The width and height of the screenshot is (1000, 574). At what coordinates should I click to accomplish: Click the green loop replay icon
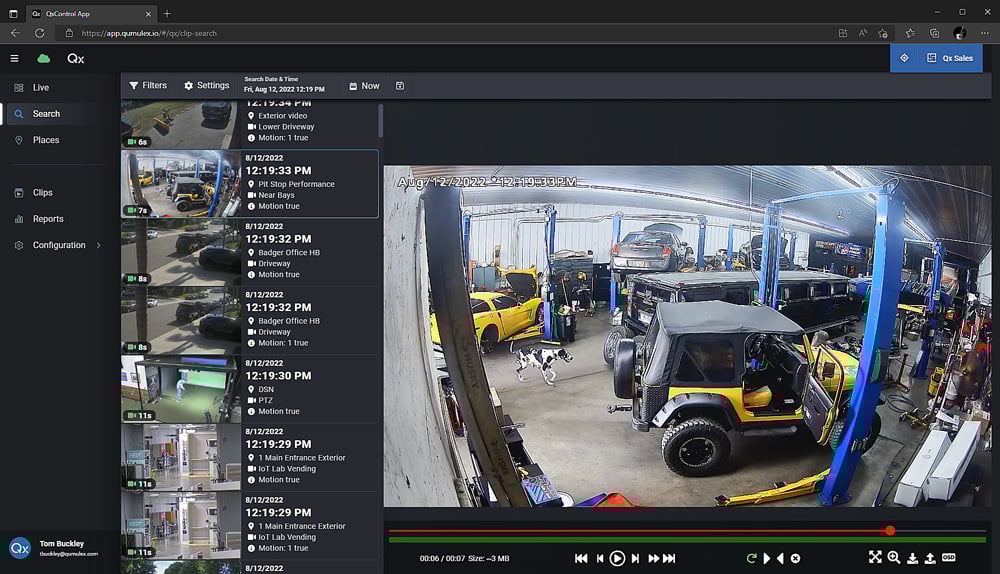pyautogui.click(x=751, y=558)
